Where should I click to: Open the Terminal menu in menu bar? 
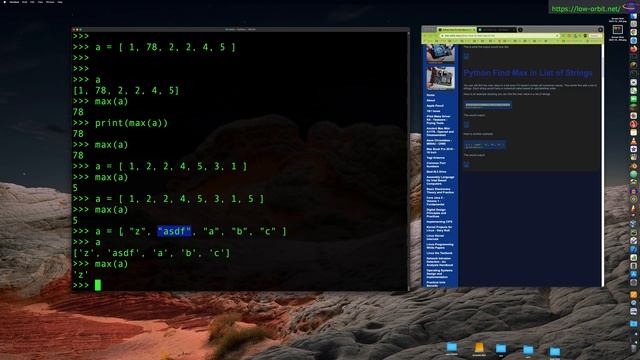click(x=14, y=2)
